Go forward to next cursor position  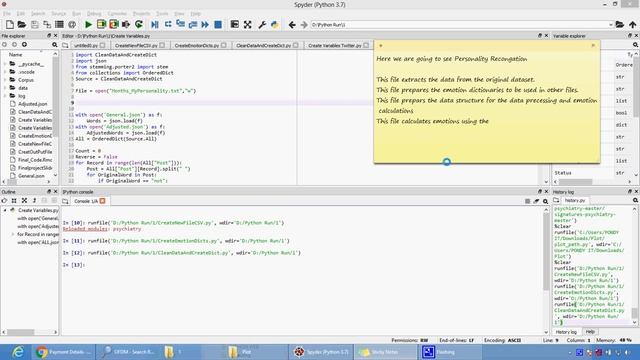(x=304, y=24)
